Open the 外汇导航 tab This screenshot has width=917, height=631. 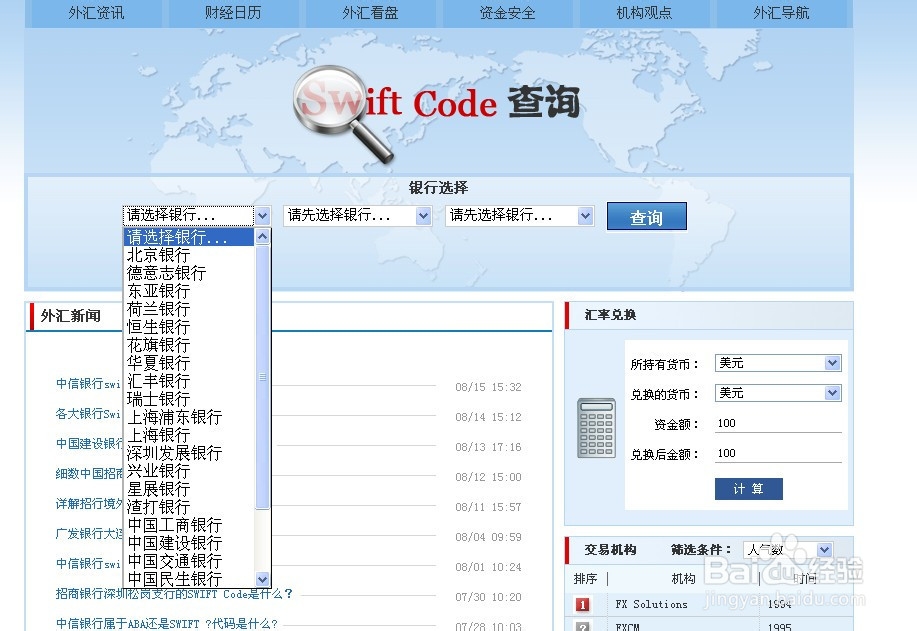(781, 13)
